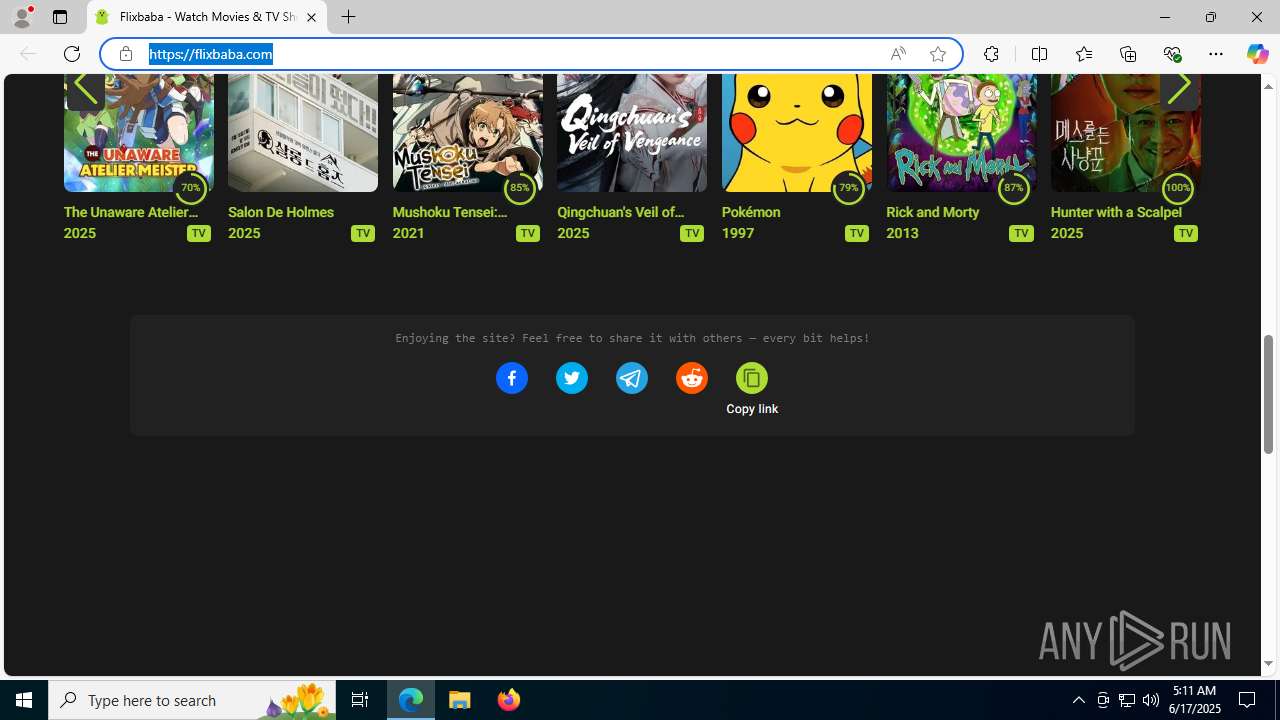Open Edge Settings and more menu
This screenshot has width=1280, height=720.
point(1216,54)
